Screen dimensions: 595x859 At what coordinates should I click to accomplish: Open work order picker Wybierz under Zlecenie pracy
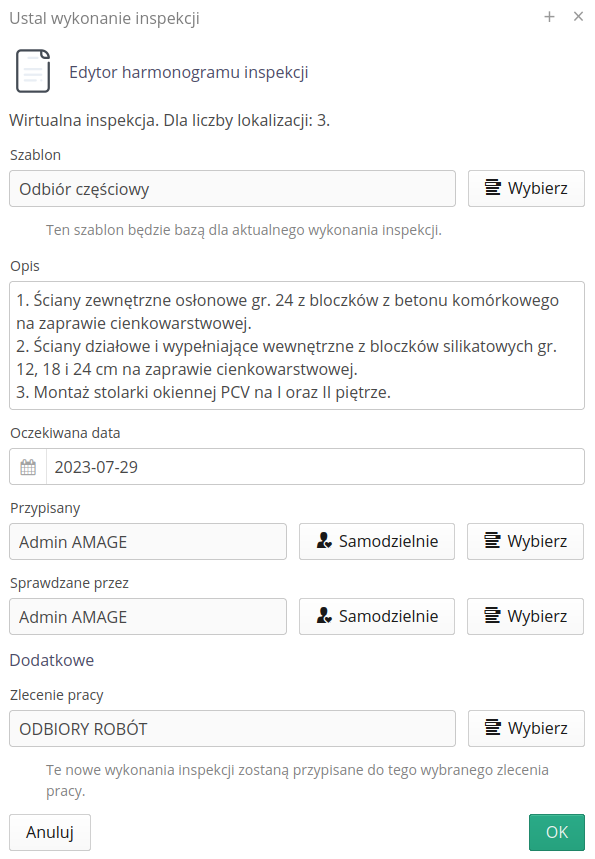click(526, 728)
